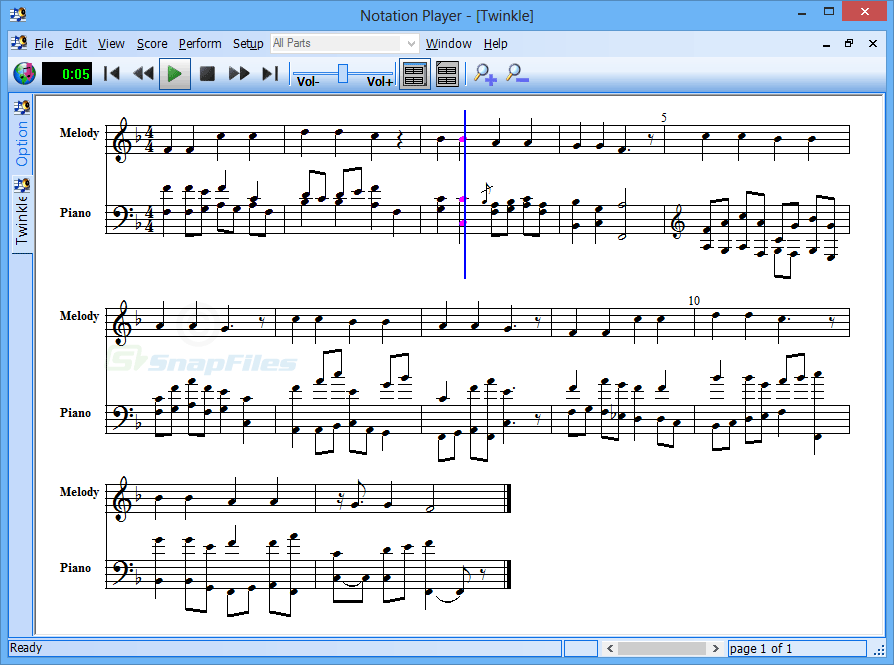Screen dimensions: 894x665
Task: Toggle the two-page view layout icon
Action: (x=447, y=73)
